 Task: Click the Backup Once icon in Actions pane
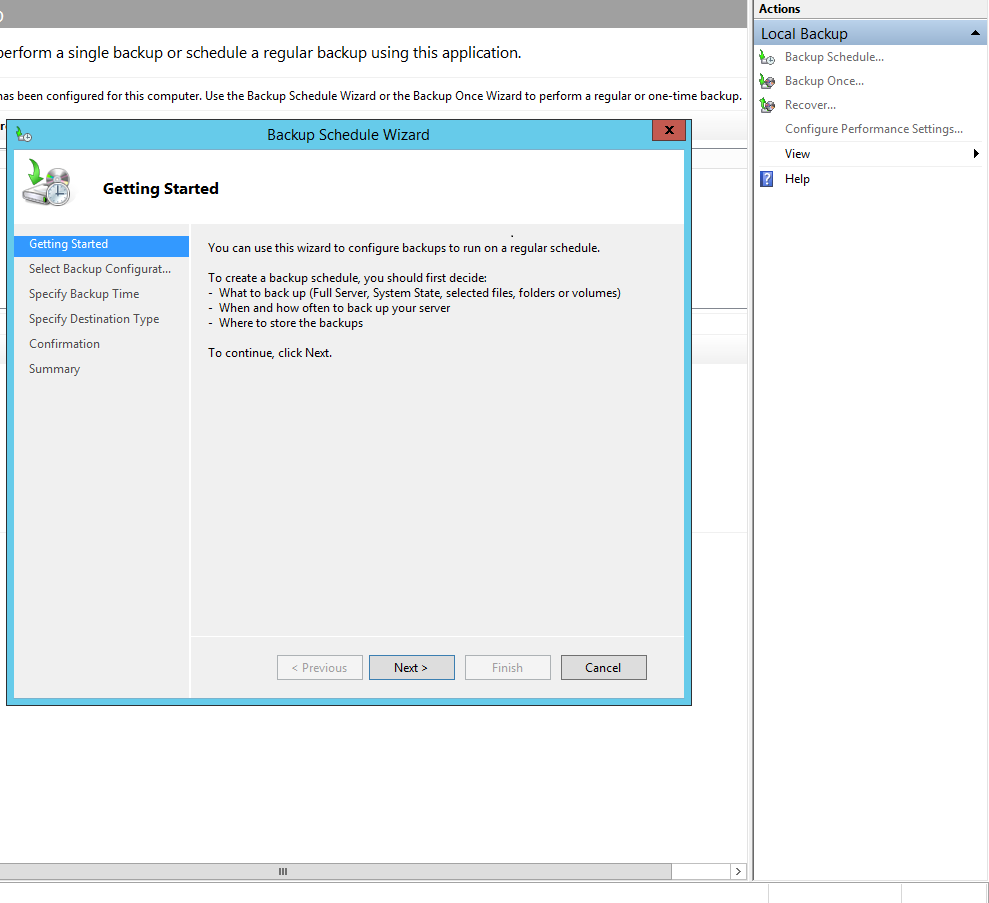point(767,81)
